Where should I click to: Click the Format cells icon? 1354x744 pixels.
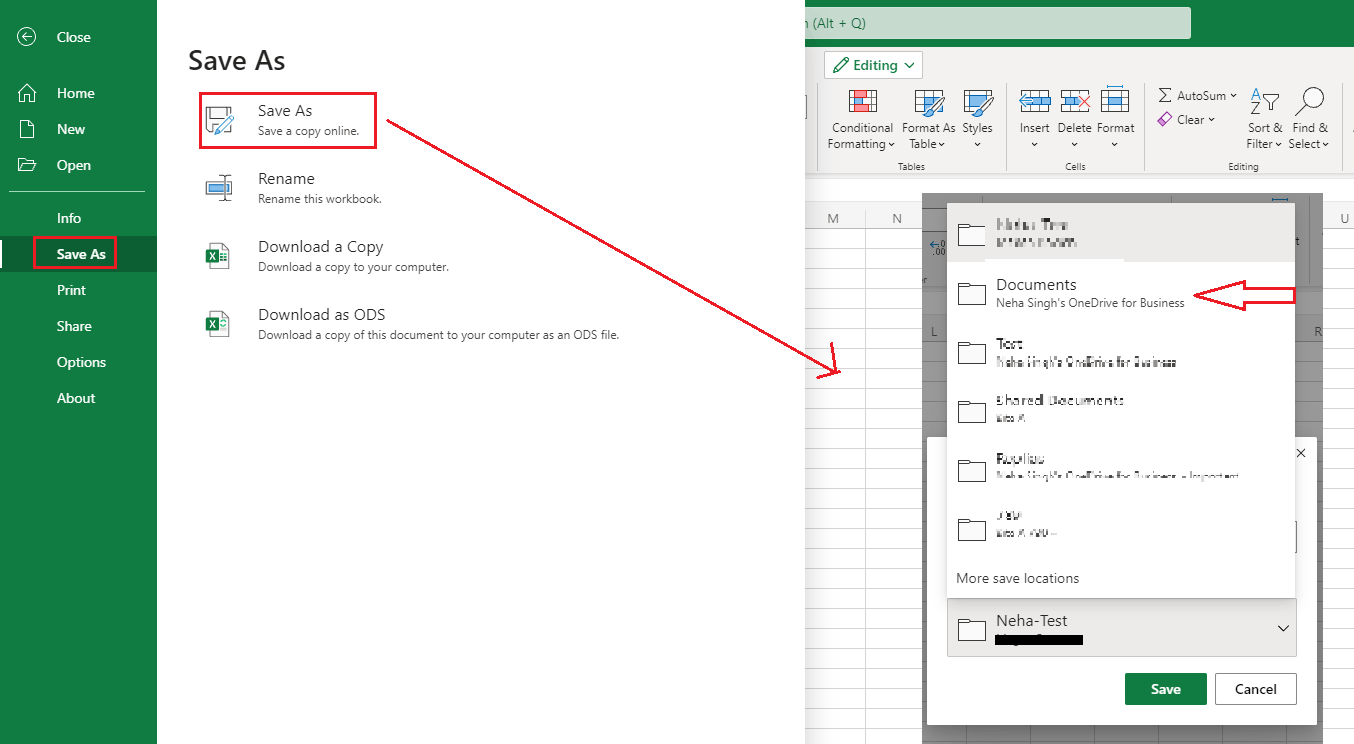1115,100
